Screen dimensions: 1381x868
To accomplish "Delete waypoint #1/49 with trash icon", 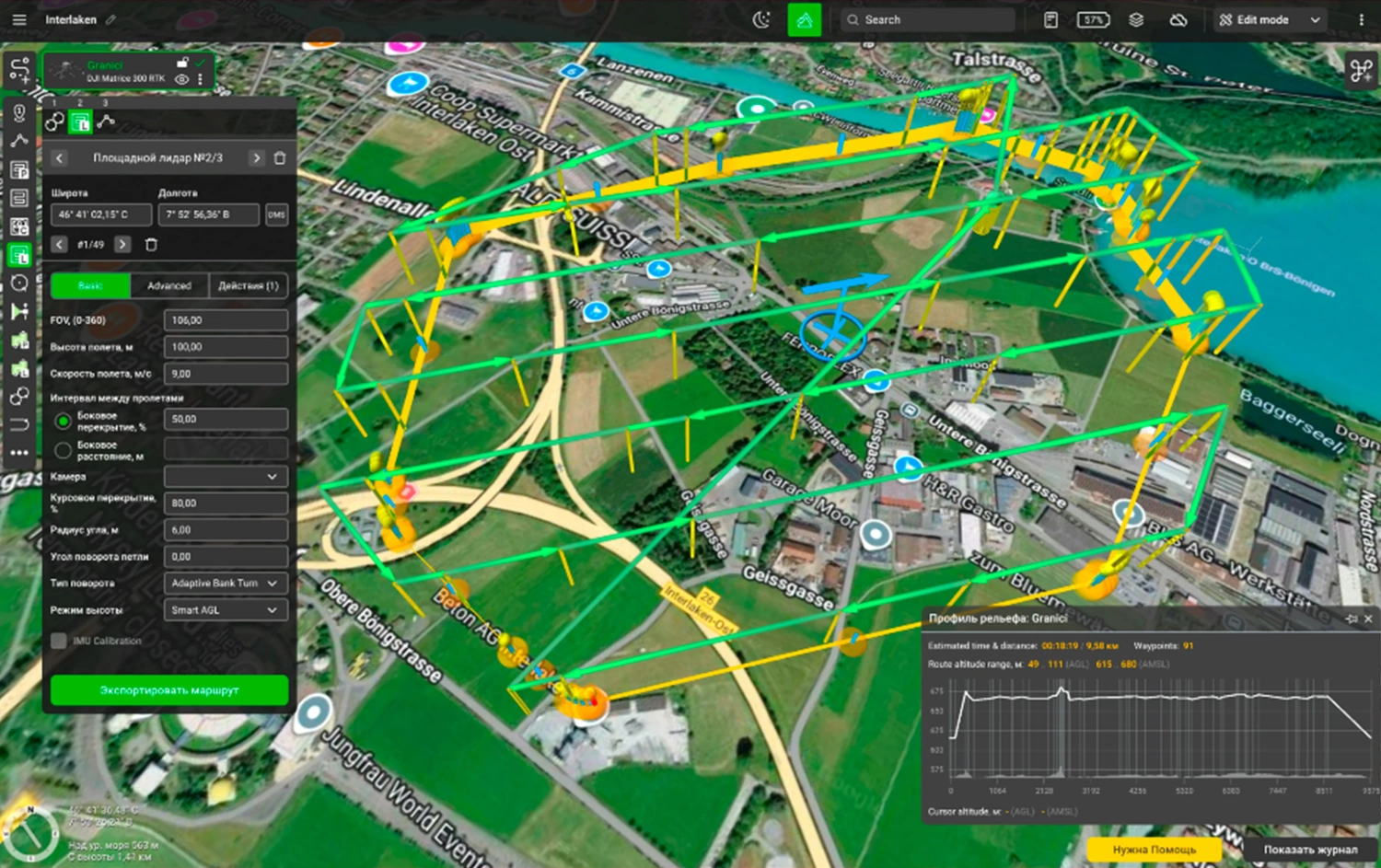I will point(151,245).
